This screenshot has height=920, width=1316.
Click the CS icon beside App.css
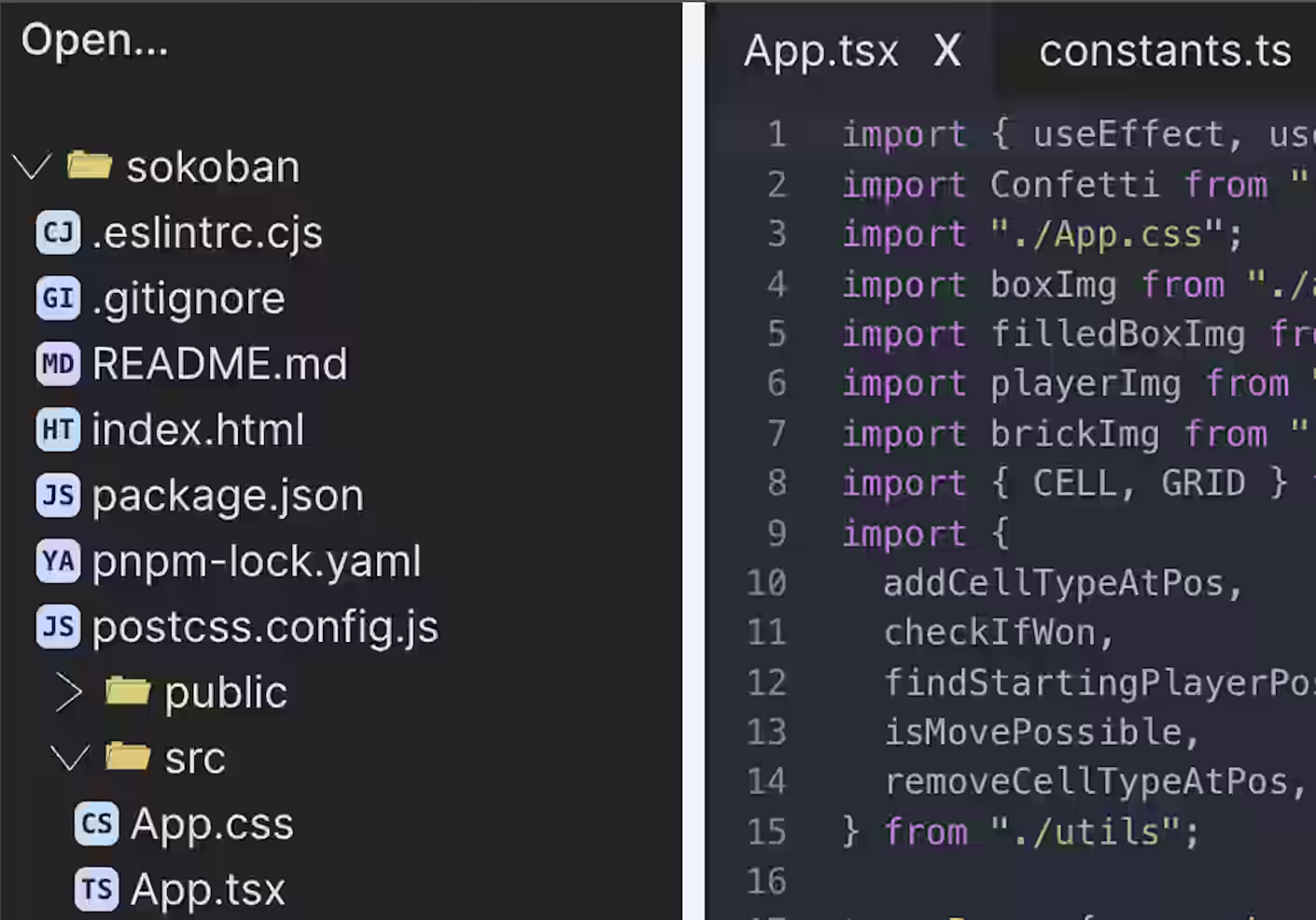[96, 824]
